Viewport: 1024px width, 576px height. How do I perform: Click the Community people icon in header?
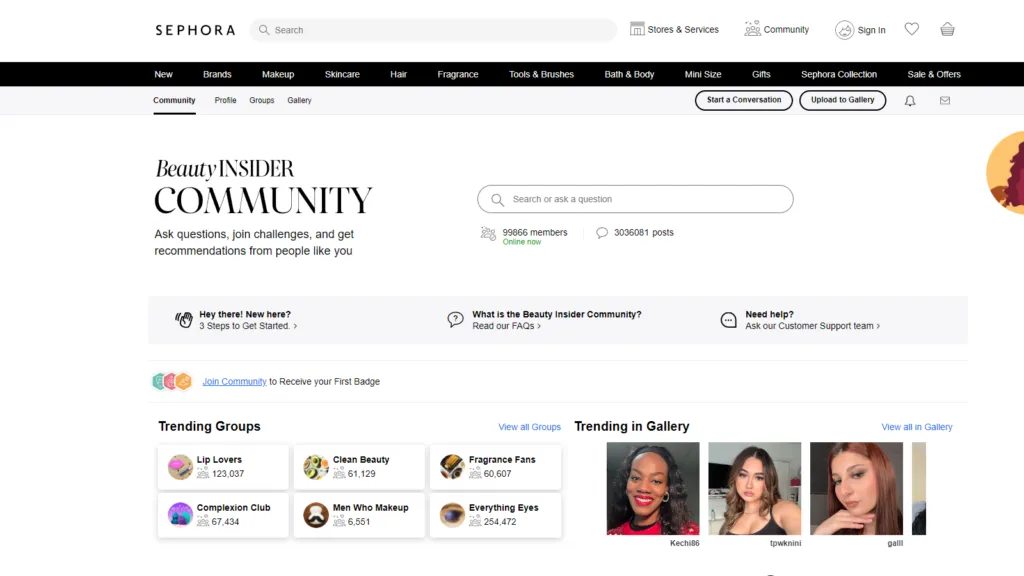point(752,29)
